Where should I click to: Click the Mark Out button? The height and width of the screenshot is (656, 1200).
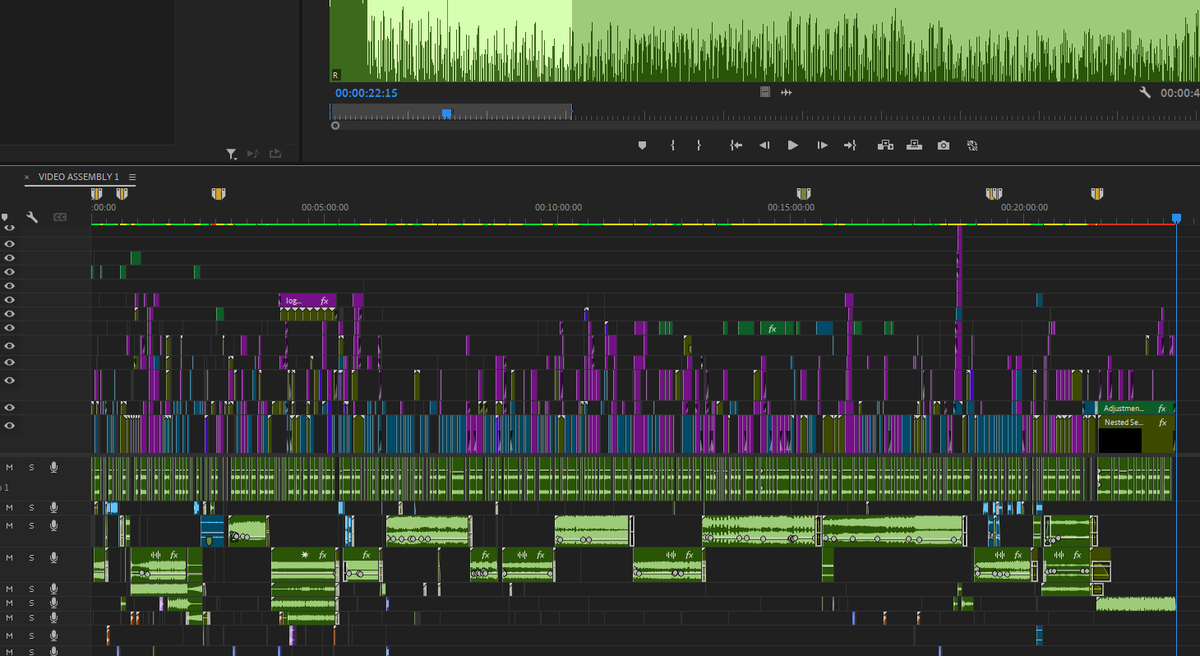pos(698,145)
